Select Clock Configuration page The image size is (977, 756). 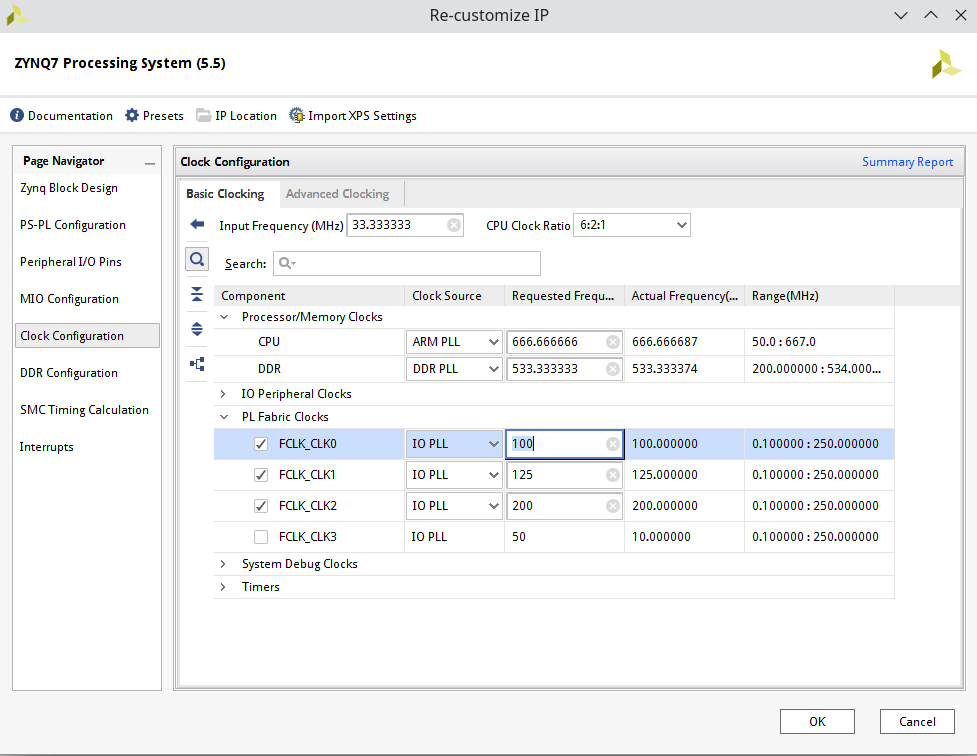pyautogui.click(x=87, y=335)
